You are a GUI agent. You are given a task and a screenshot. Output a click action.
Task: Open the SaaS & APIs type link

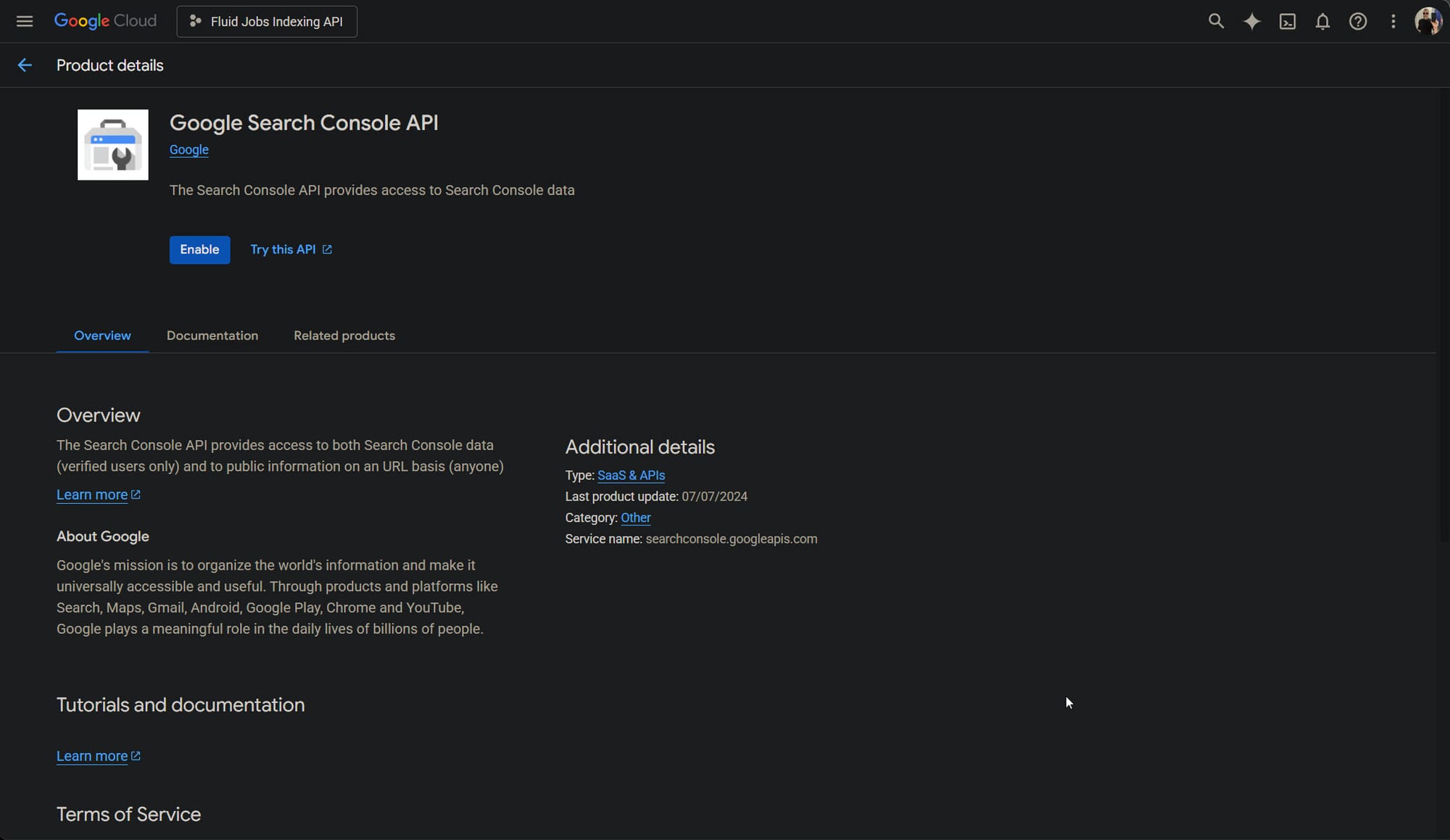click(x=631, y=475)
